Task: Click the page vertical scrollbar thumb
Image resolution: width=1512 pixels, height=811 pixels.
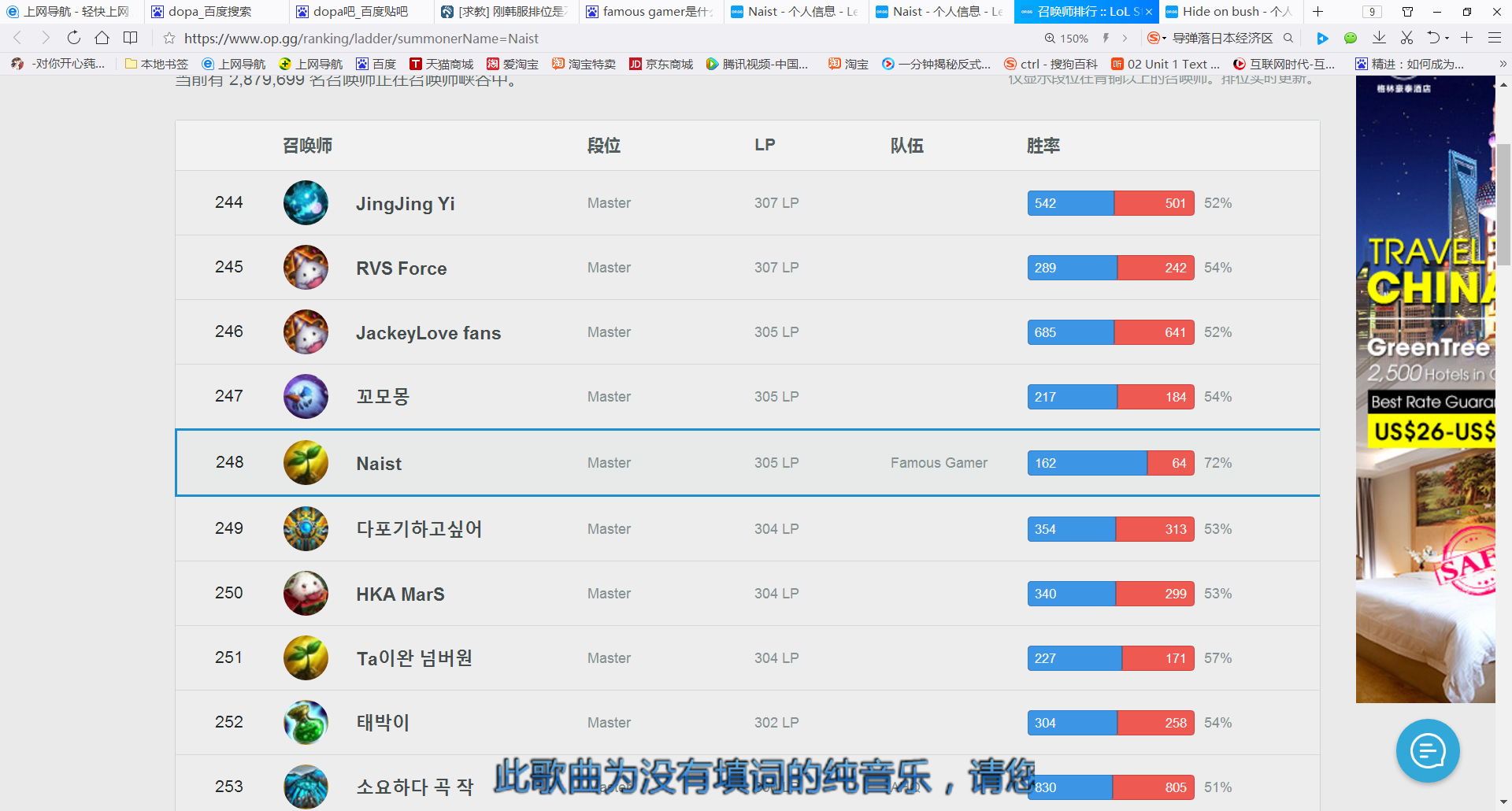Action: click(1503, 205)
